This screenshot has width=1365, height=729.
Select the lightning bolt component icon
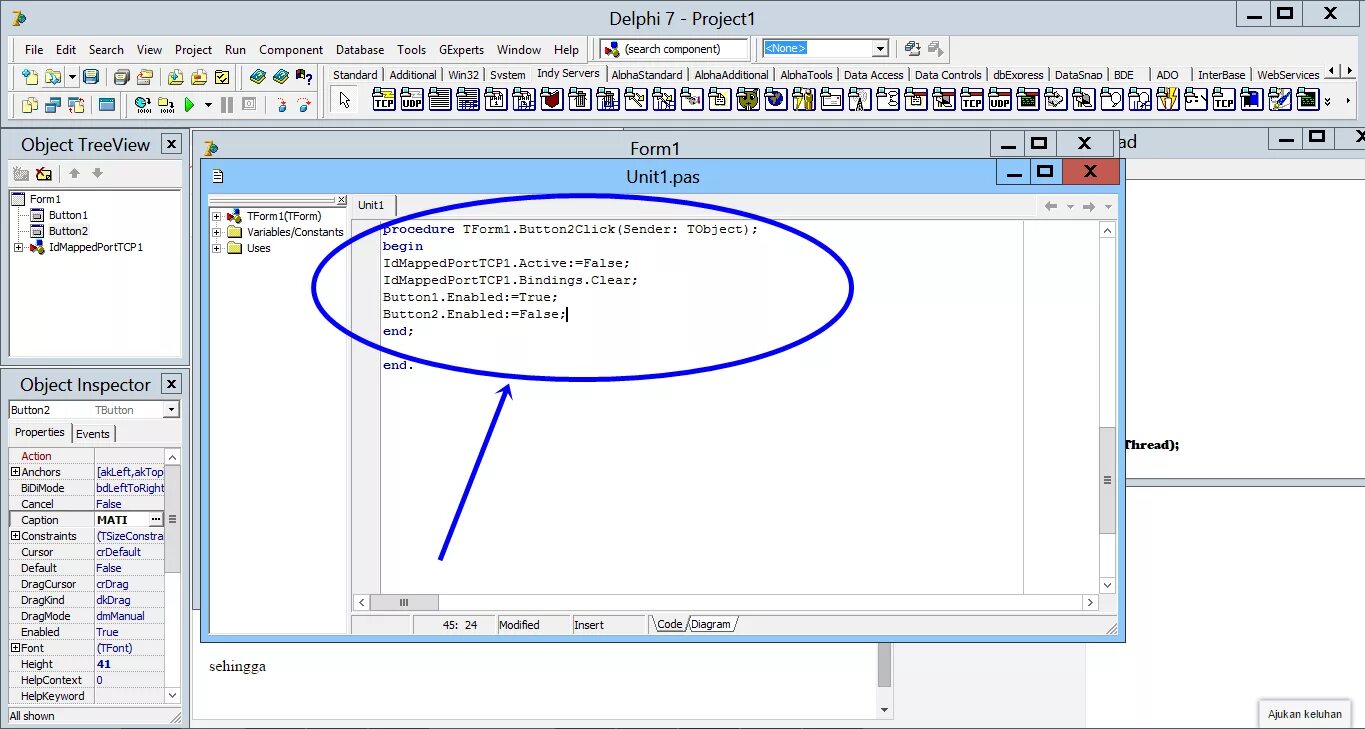[x=1168, y=99]
